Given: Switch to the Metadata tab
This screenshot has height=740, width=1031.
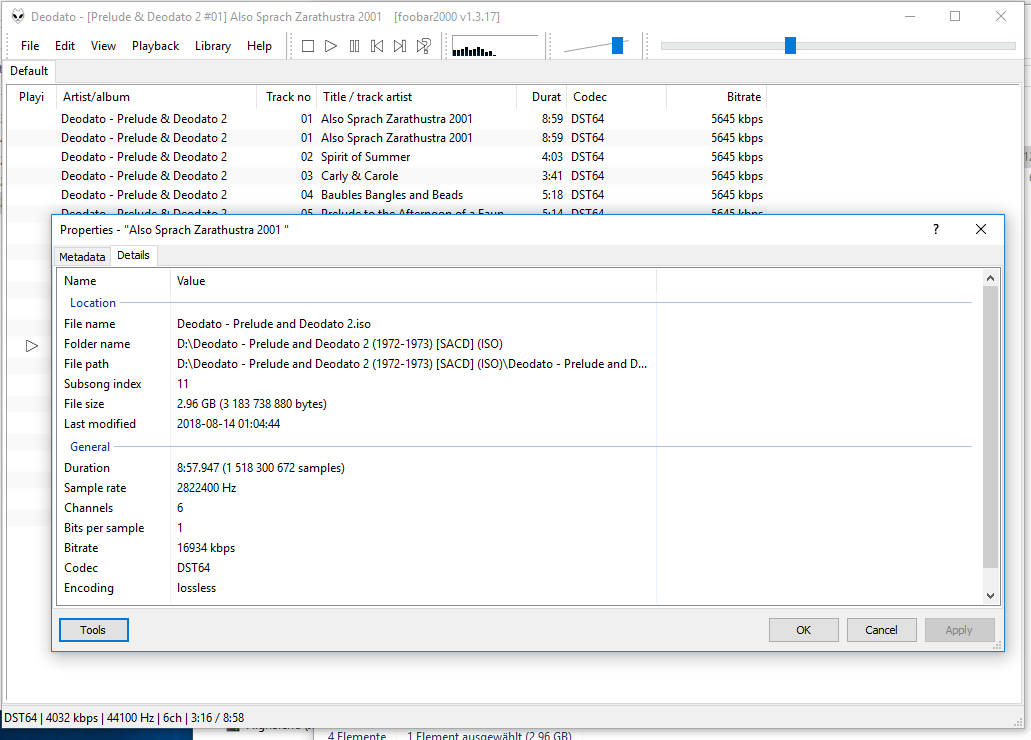Looking at the screenshot, I should click(82, 257).
